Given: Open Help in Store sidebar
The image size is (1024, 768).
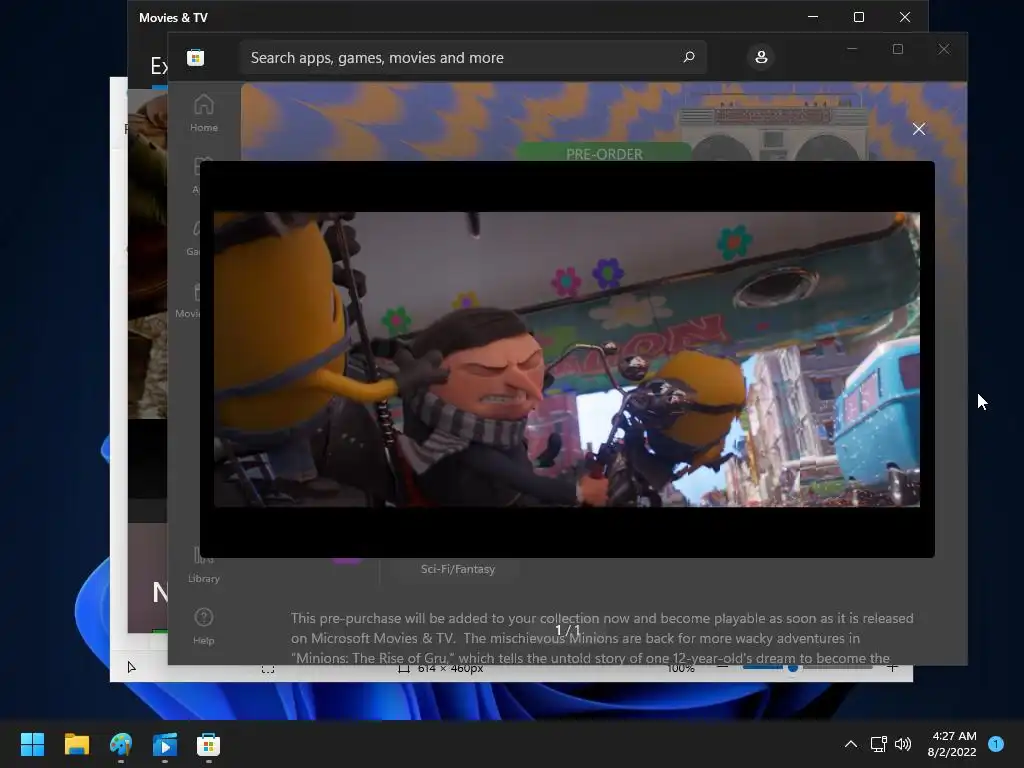Looking at the screenshot, I should tap(204, 627).
